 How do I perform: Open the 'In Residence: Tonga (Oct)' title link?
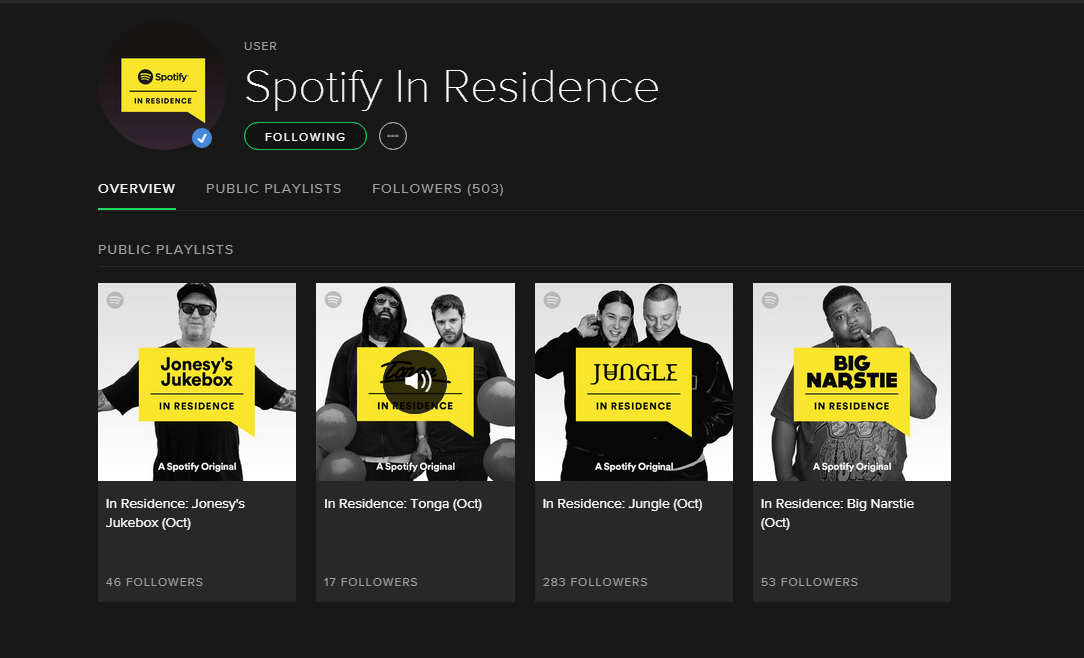[402, 504]
